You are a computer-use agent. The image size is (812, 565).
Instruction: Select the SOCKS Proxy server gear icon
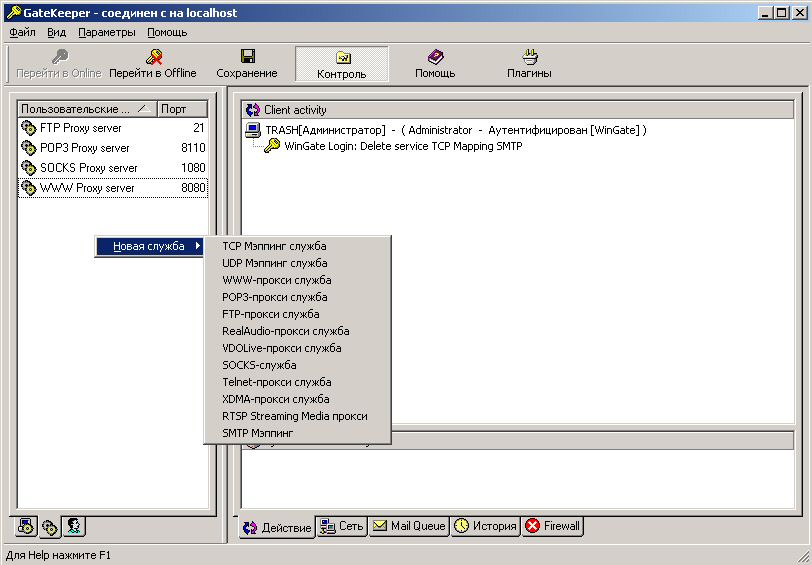coord(28,168)
